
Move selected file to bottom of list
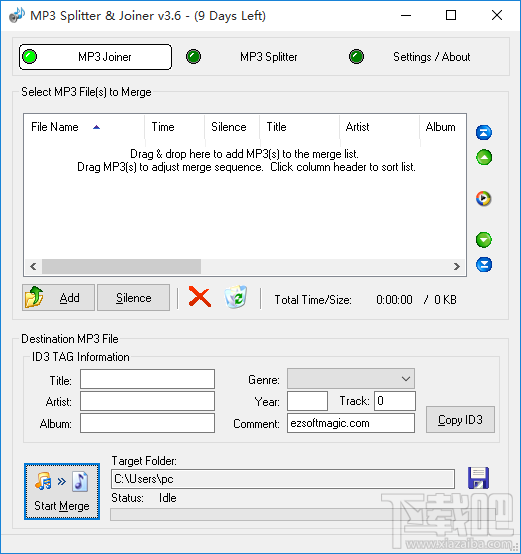[x=484, y=265]
